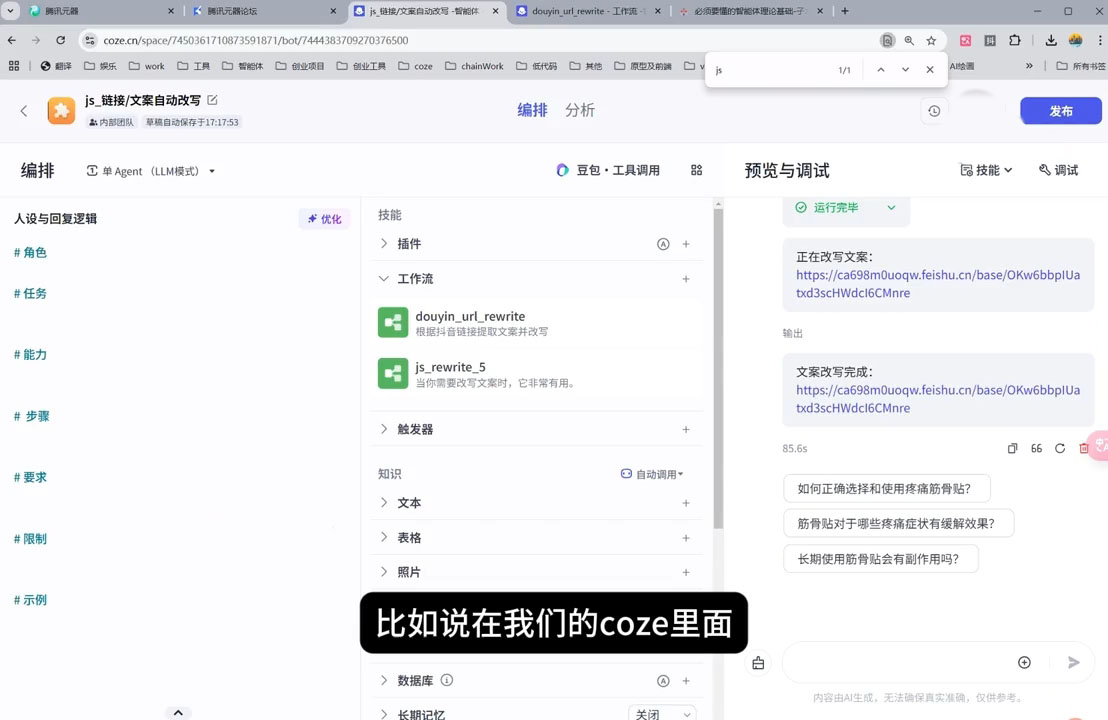Add photo knowledge with the plus icon
This screenshot has width=1108, height=720.
(x=685, y=572)
